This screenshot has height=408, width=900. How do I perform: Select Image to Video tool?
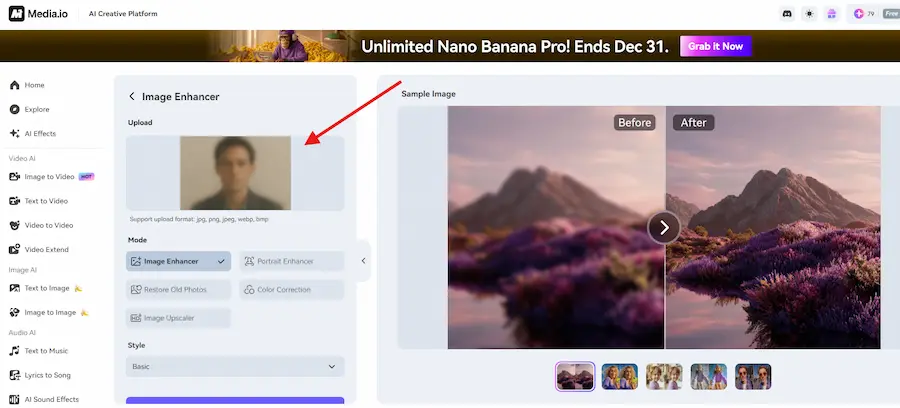[x=49, y=177]
